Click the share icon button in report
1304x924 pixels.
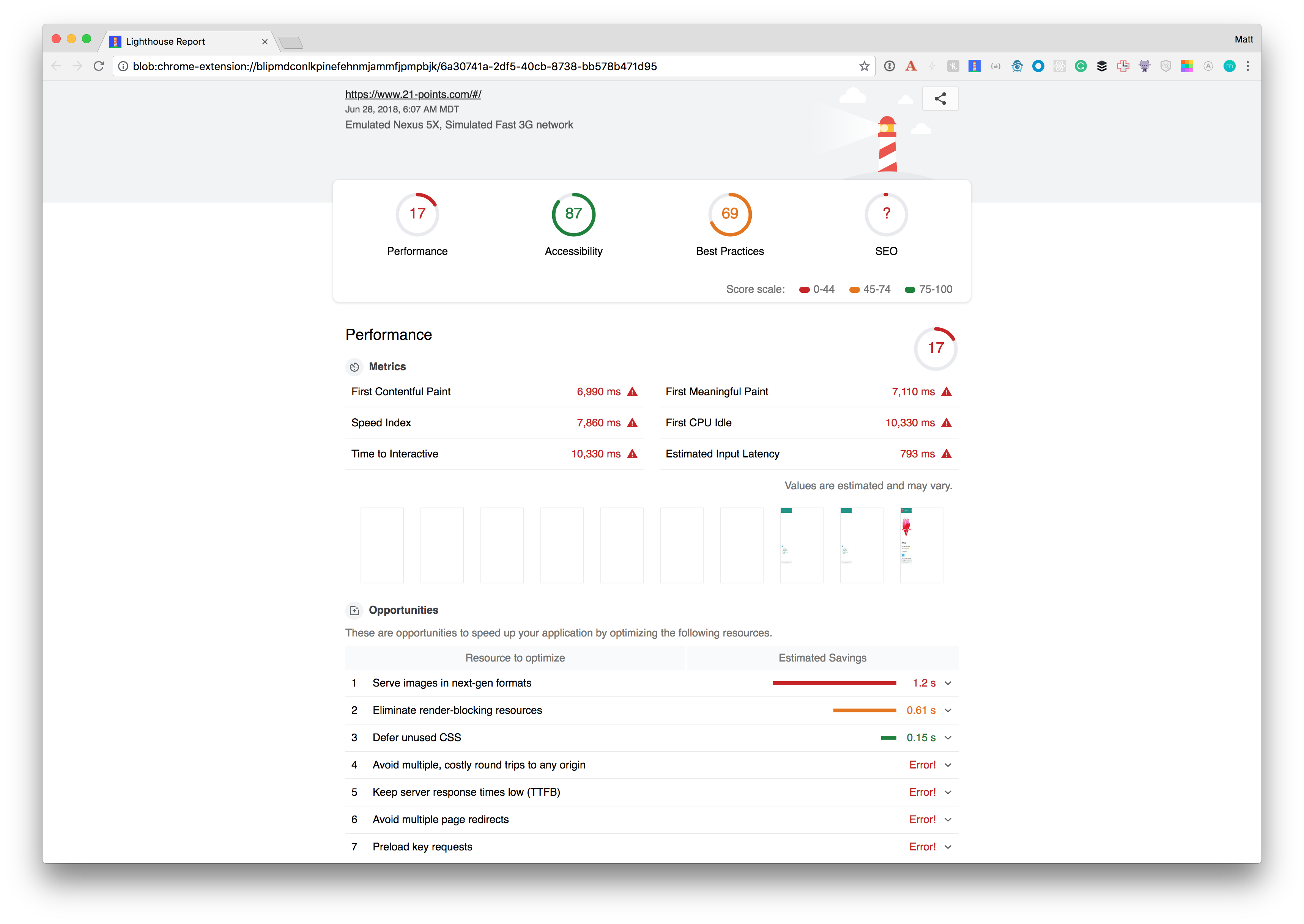click(x=940, y=99)
